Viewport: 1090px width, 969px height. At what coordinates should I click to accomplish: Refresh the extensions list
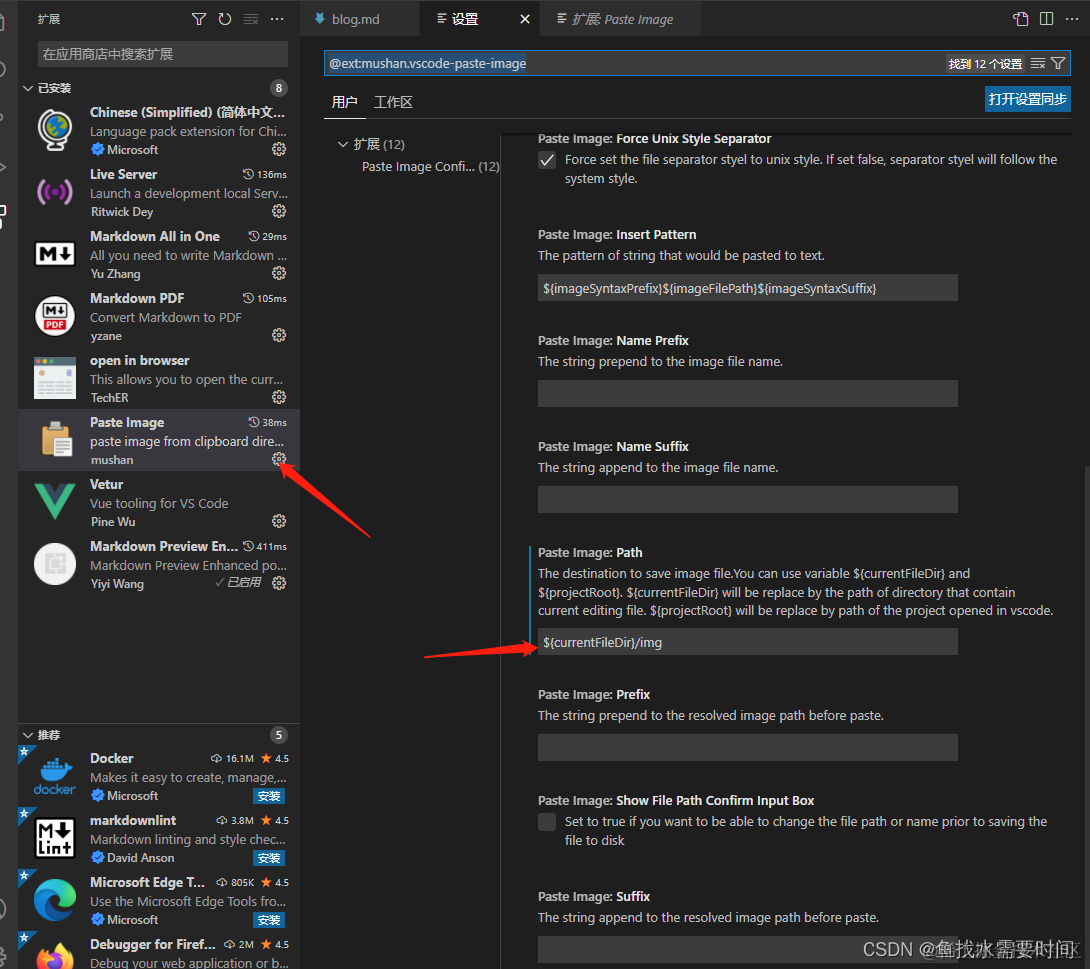click(x=225, y=19)
